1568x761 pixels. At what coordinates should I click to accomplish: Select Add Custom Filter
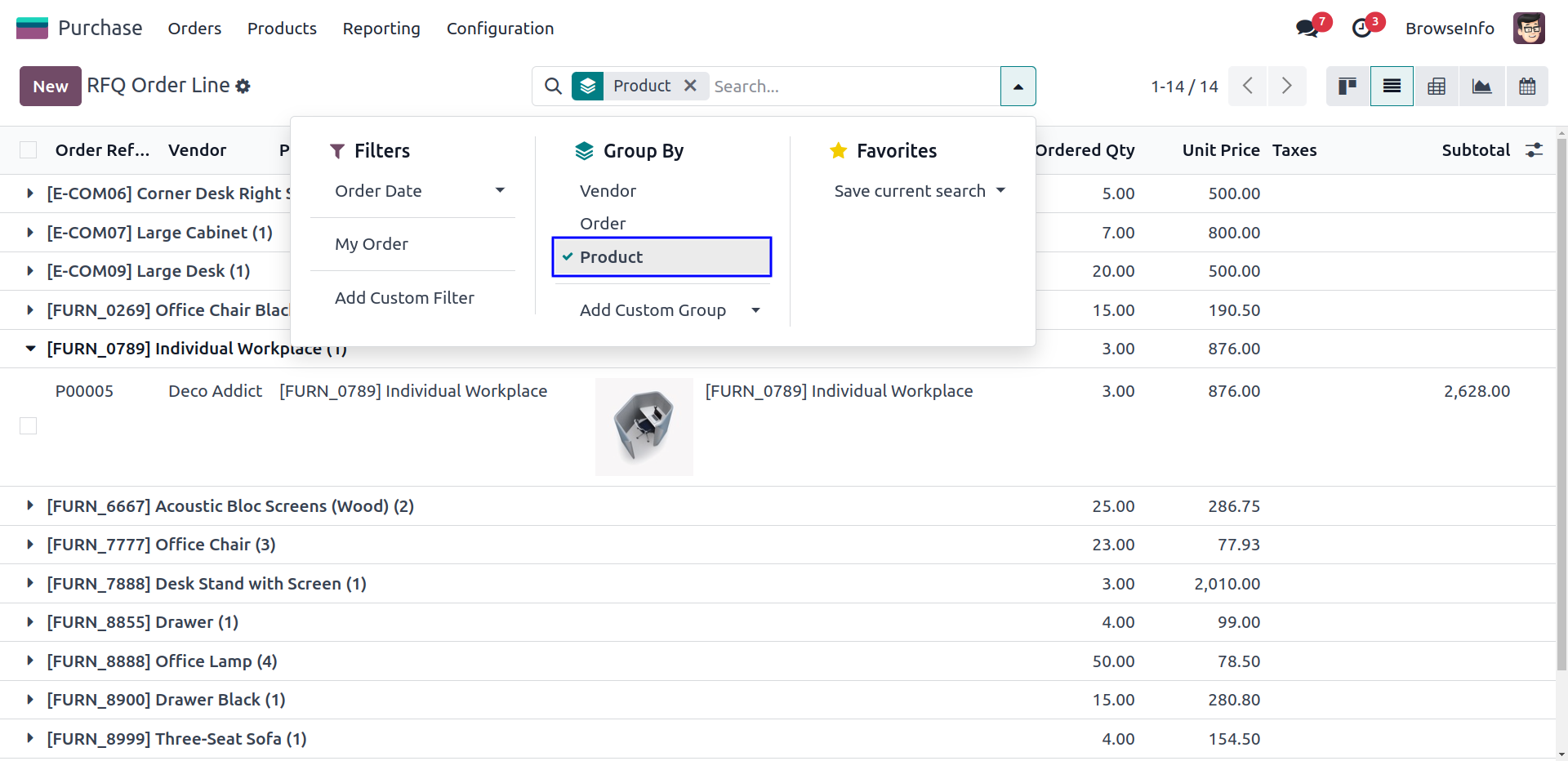tap(404, 298)
